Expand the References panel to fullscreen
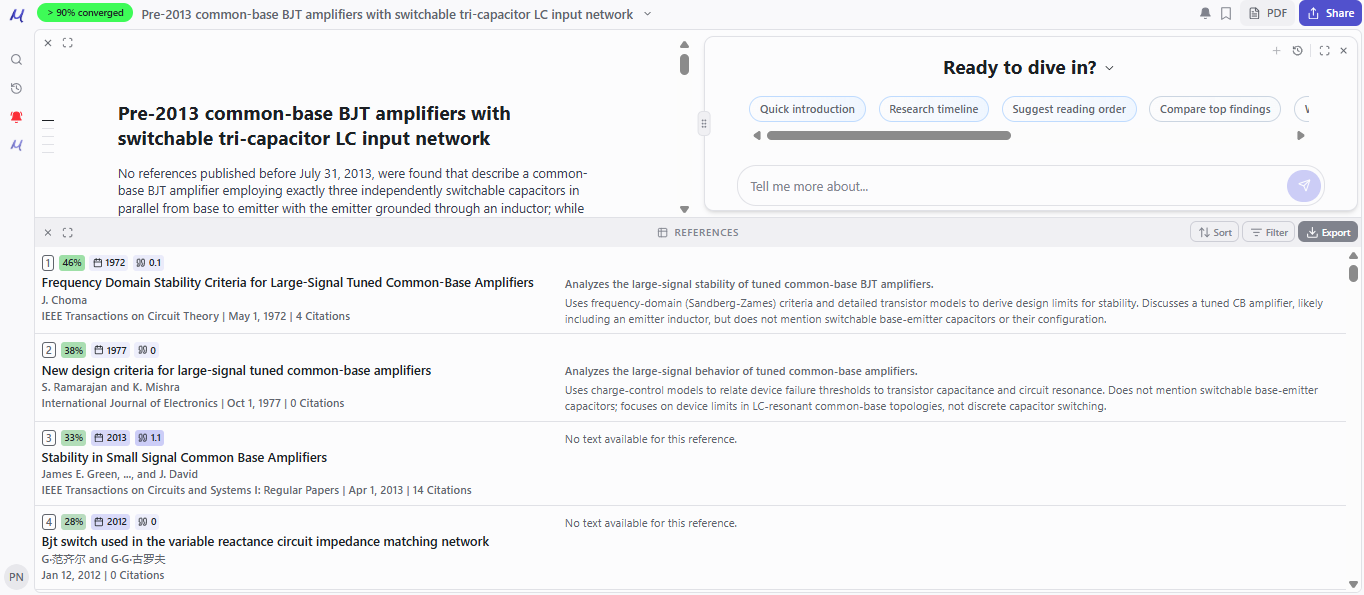This screenshot has height=595, width=1364. pyautogui.click(x=68, y=232)
